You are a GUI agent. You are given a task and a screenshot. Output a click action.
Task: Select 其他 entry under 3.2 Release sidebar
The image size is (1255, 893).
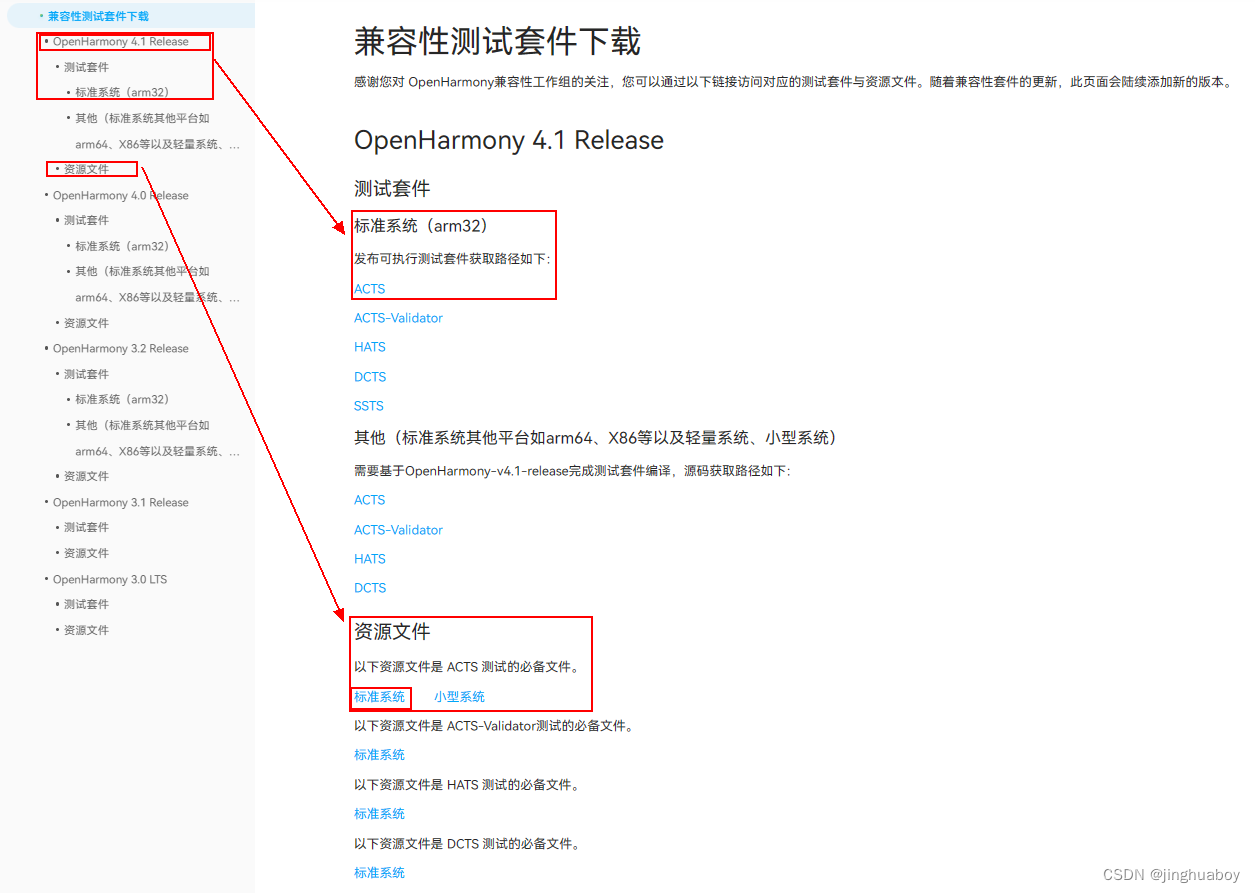pos(157,438)
